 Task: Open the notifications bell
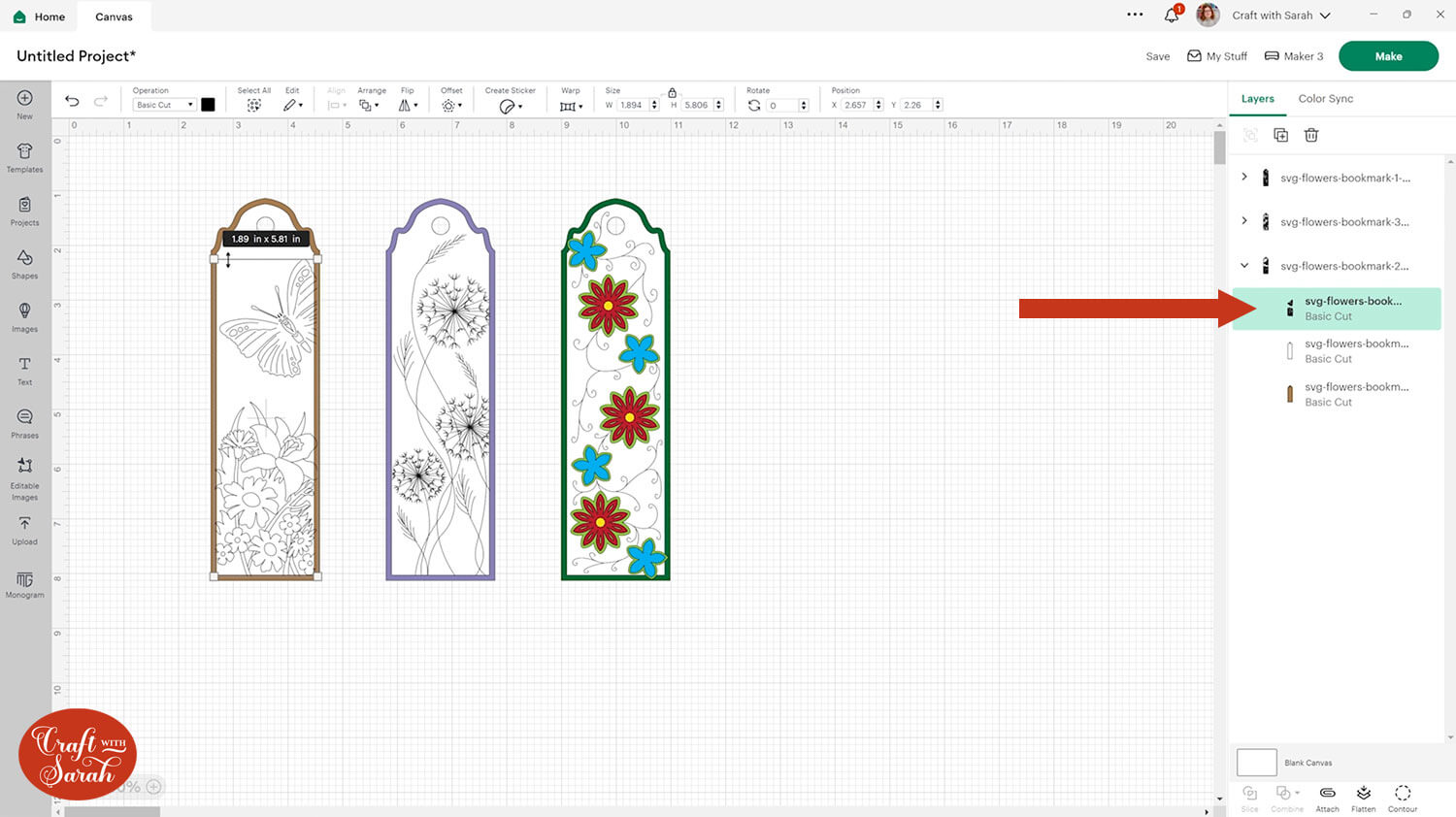1172,15
